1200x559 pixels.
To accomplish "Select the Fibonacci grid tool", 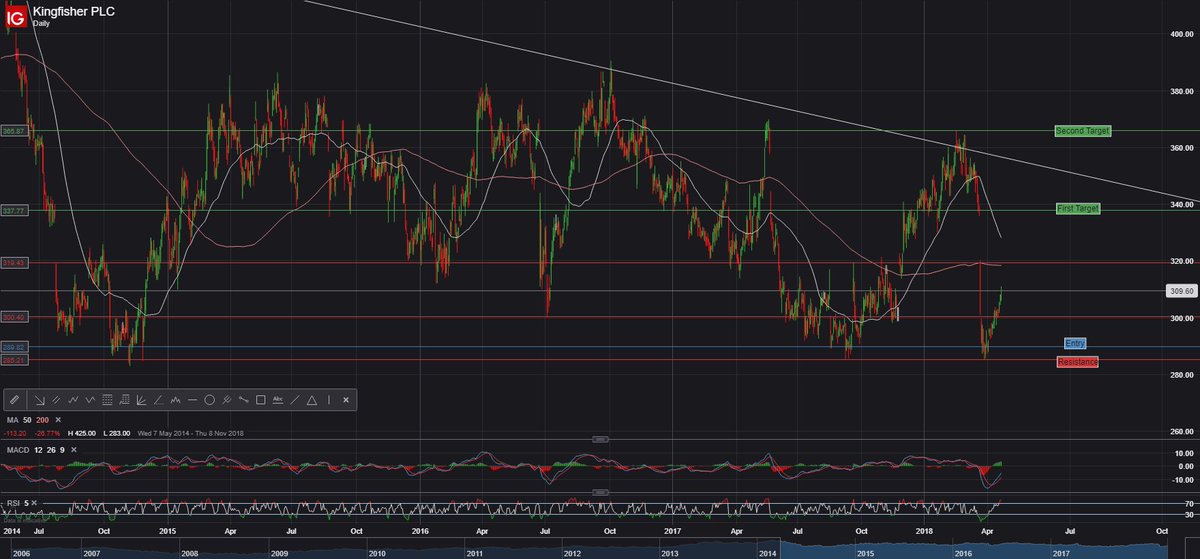I will tap(107, 400).
